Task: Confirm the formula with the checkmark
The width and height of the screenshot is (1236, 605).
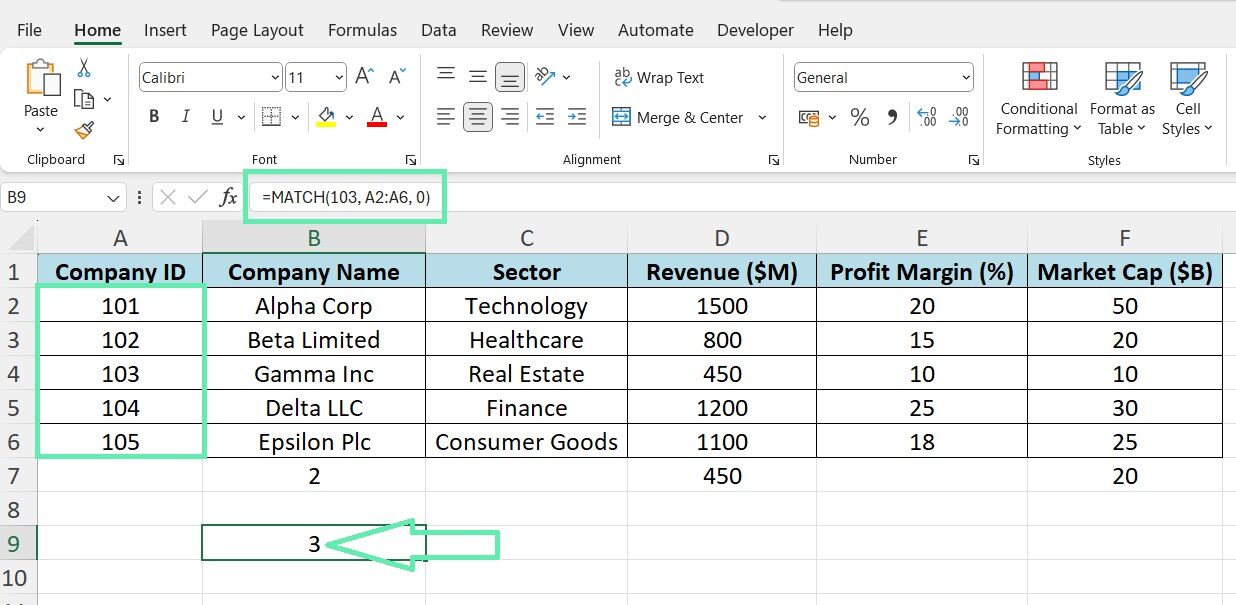Action: [x=198, y=197]
